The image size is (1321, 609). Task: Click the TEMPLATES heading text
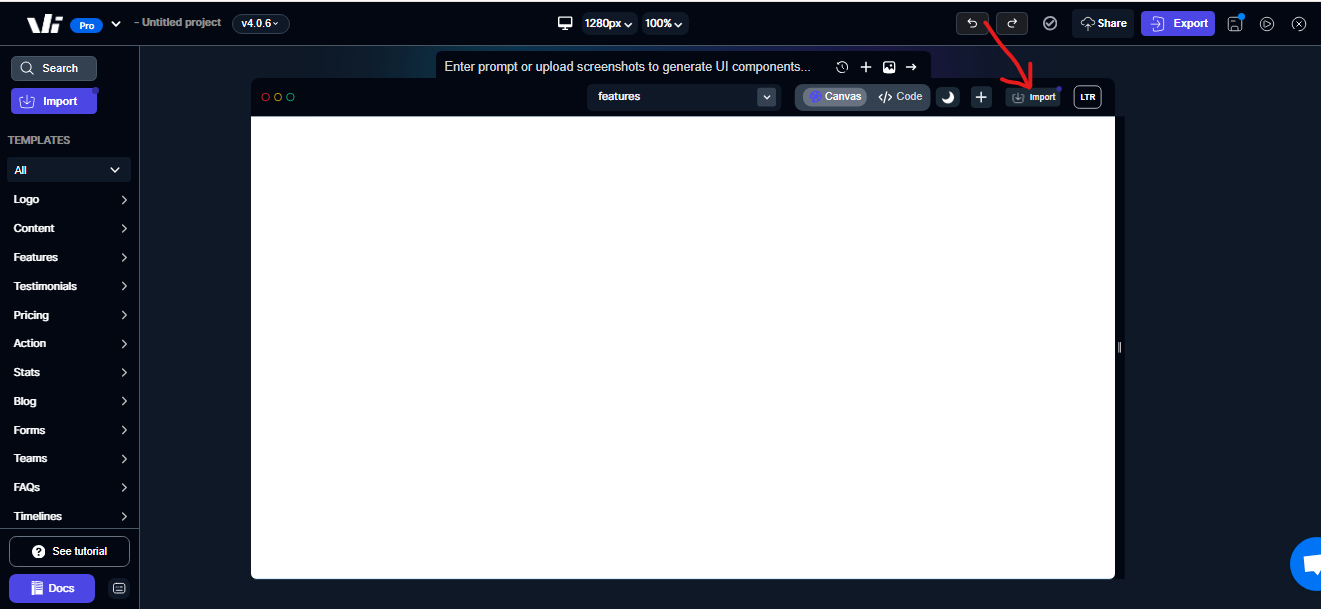point(39,140)
